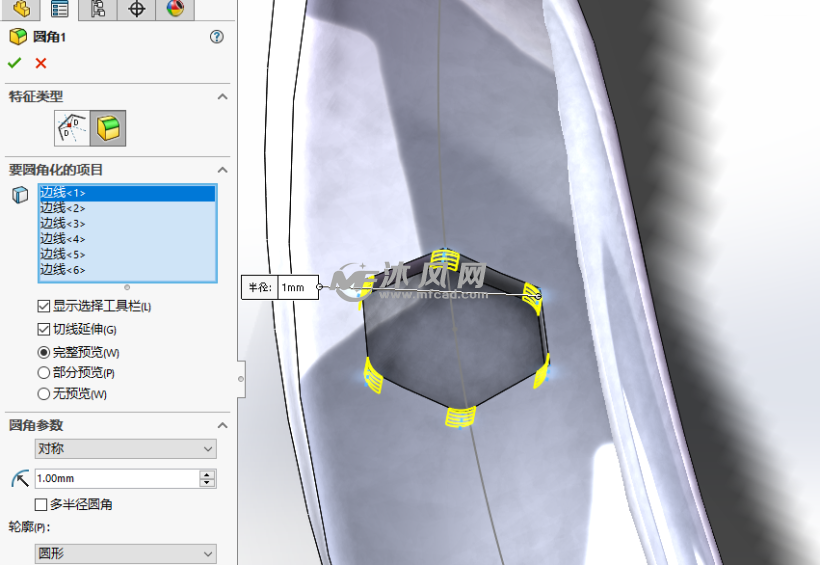This screenshot has width=820, height=565.
Task: Toggle 切线延伸 checkbox
Action: pos(43,329)
